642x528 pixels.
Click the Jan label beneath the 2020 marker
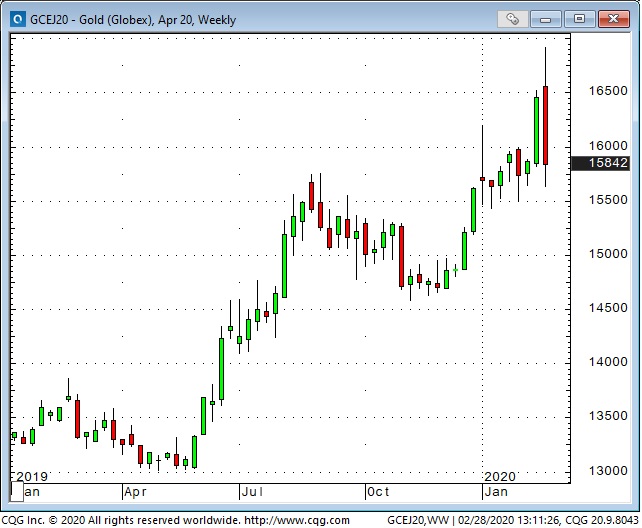tap(496, 492)
